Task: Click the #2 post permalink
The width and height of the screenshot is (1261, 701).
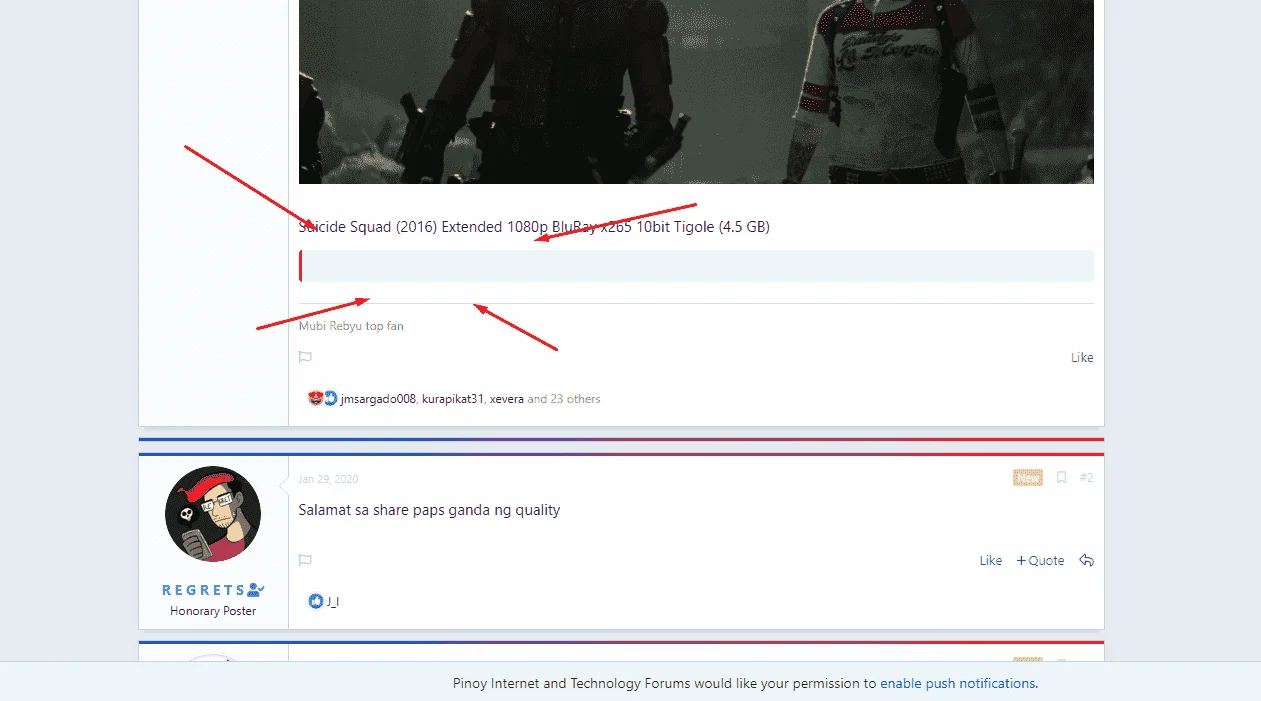Action: [x=1086, y=478]
